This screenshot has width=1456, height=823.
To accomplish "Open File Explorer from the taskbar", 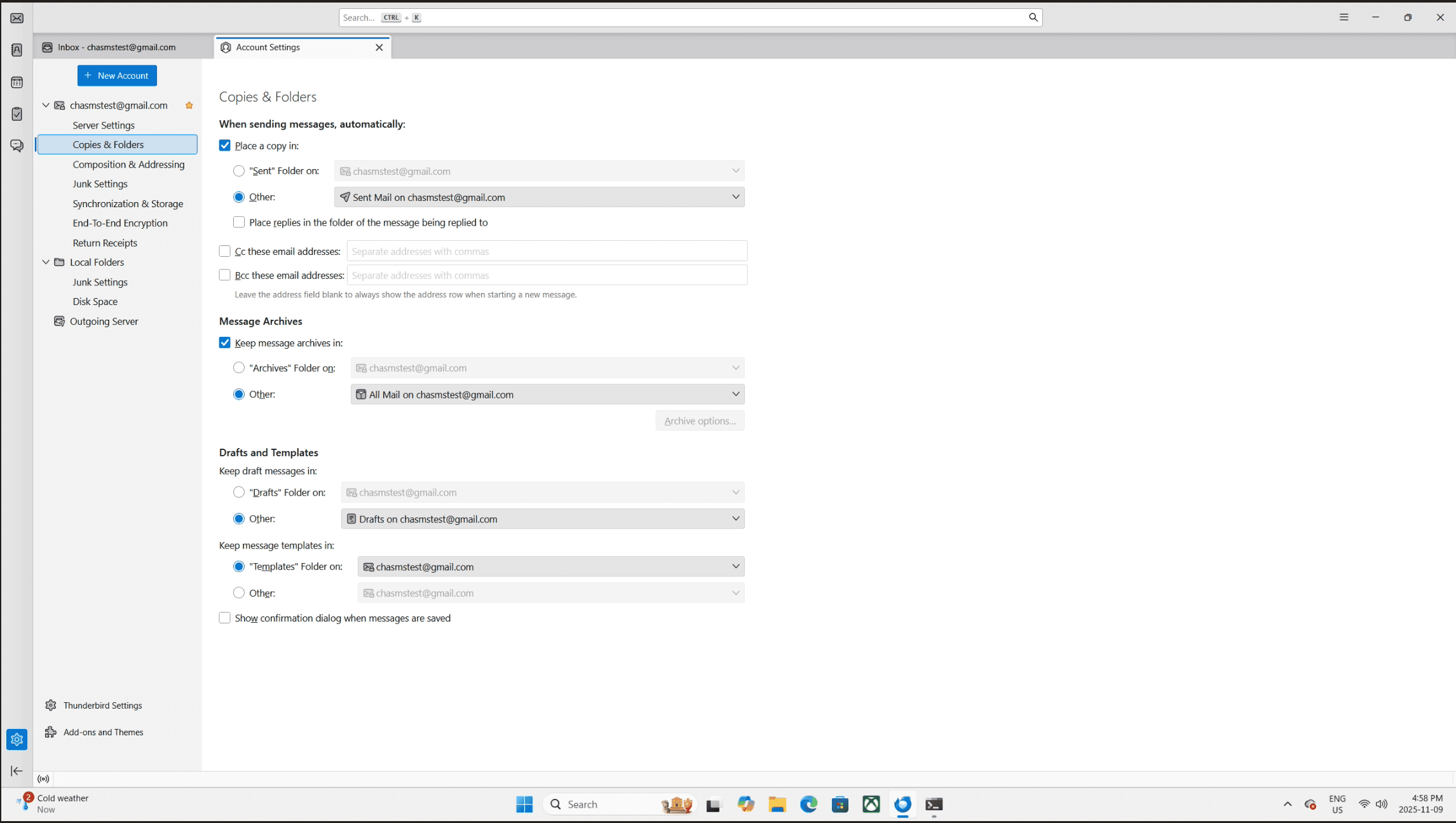I will tap(777, 805).
